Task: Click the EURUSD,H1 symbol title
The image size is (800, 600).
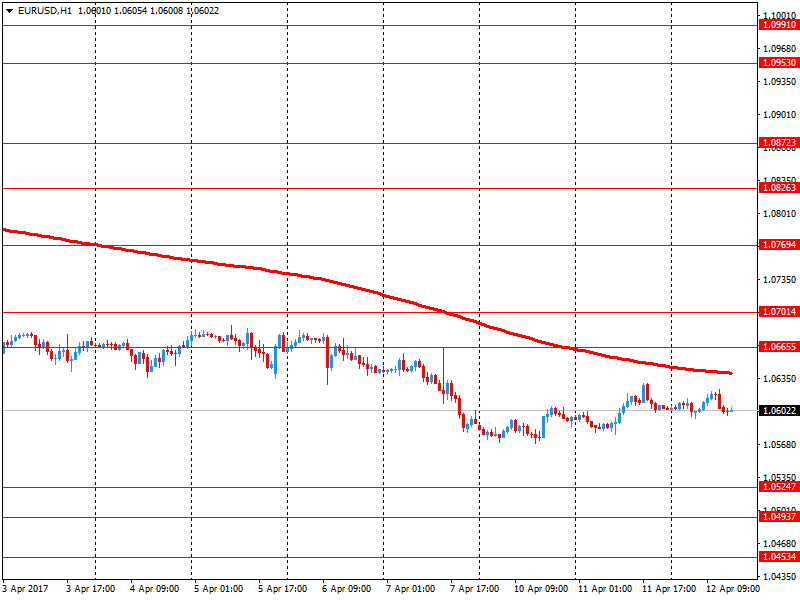Action: click(x=45, y=11)
